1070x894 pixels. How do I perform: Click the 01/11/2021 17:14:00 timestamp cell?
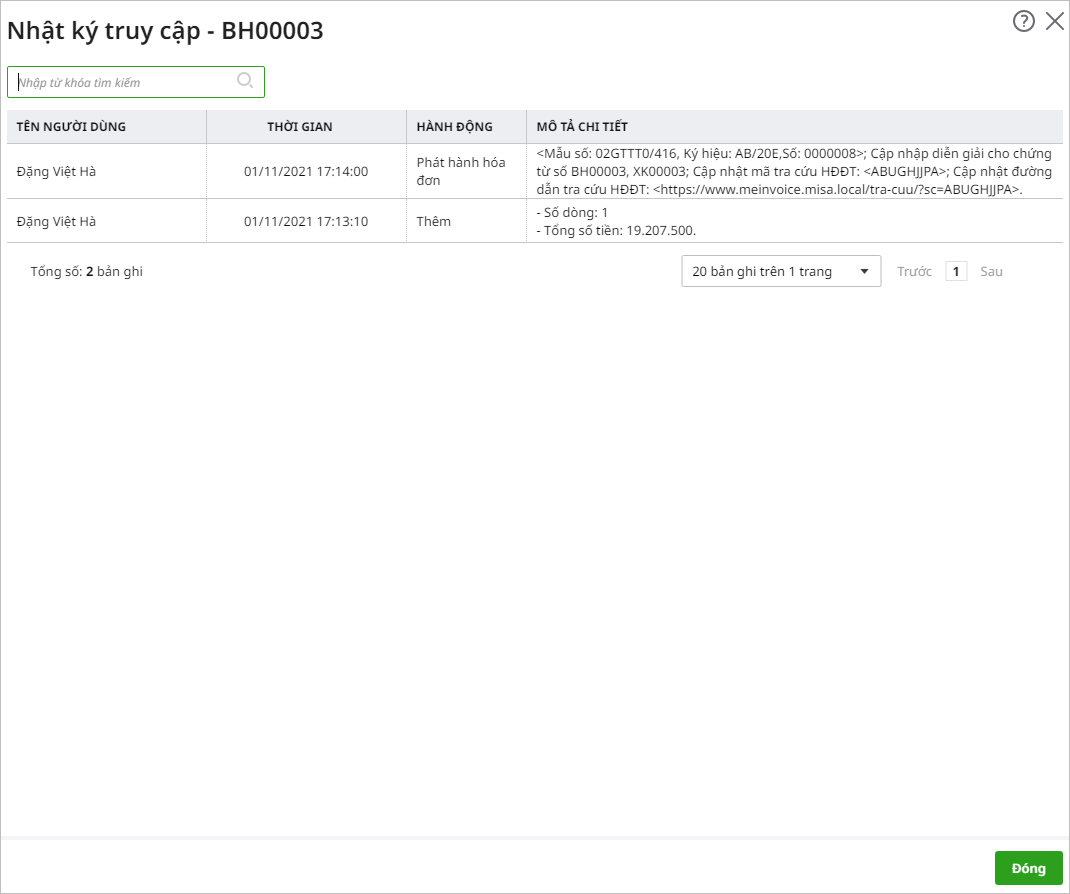(x=306, y=171)
